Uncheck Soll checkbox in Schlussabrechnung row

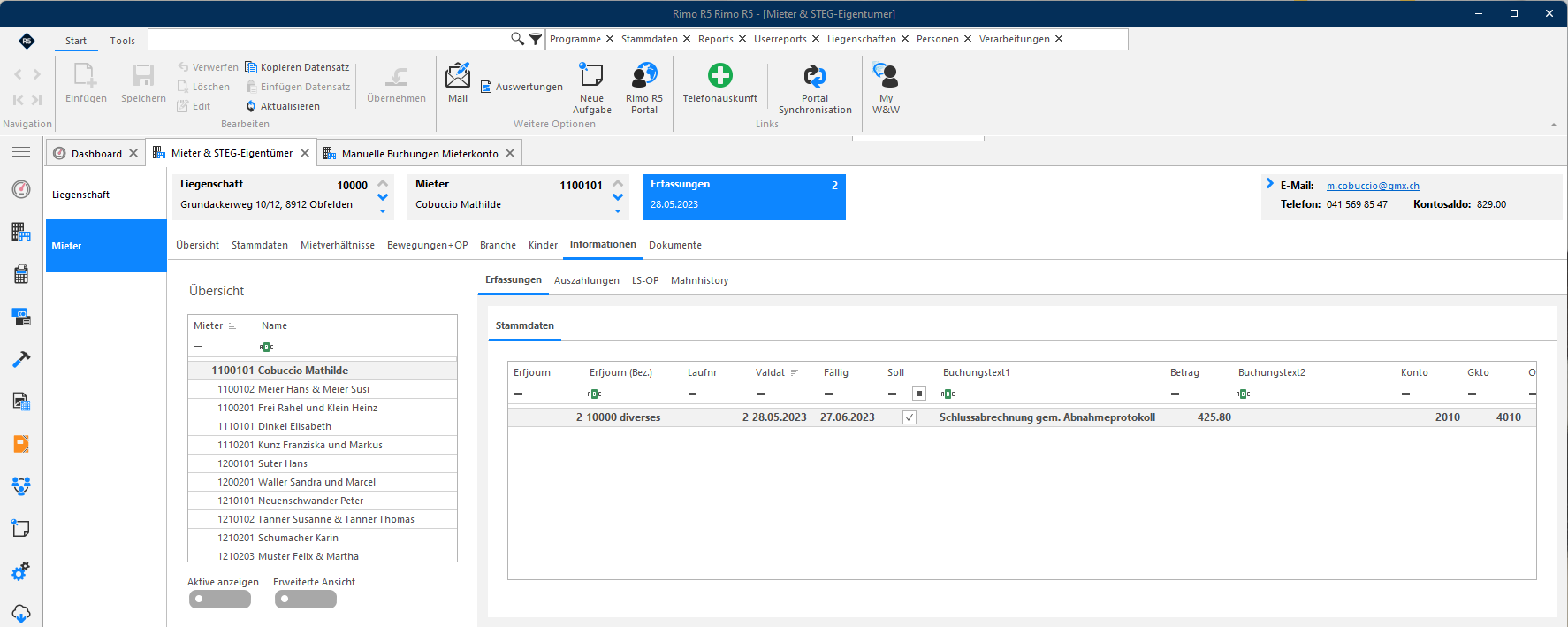point(910,417)
